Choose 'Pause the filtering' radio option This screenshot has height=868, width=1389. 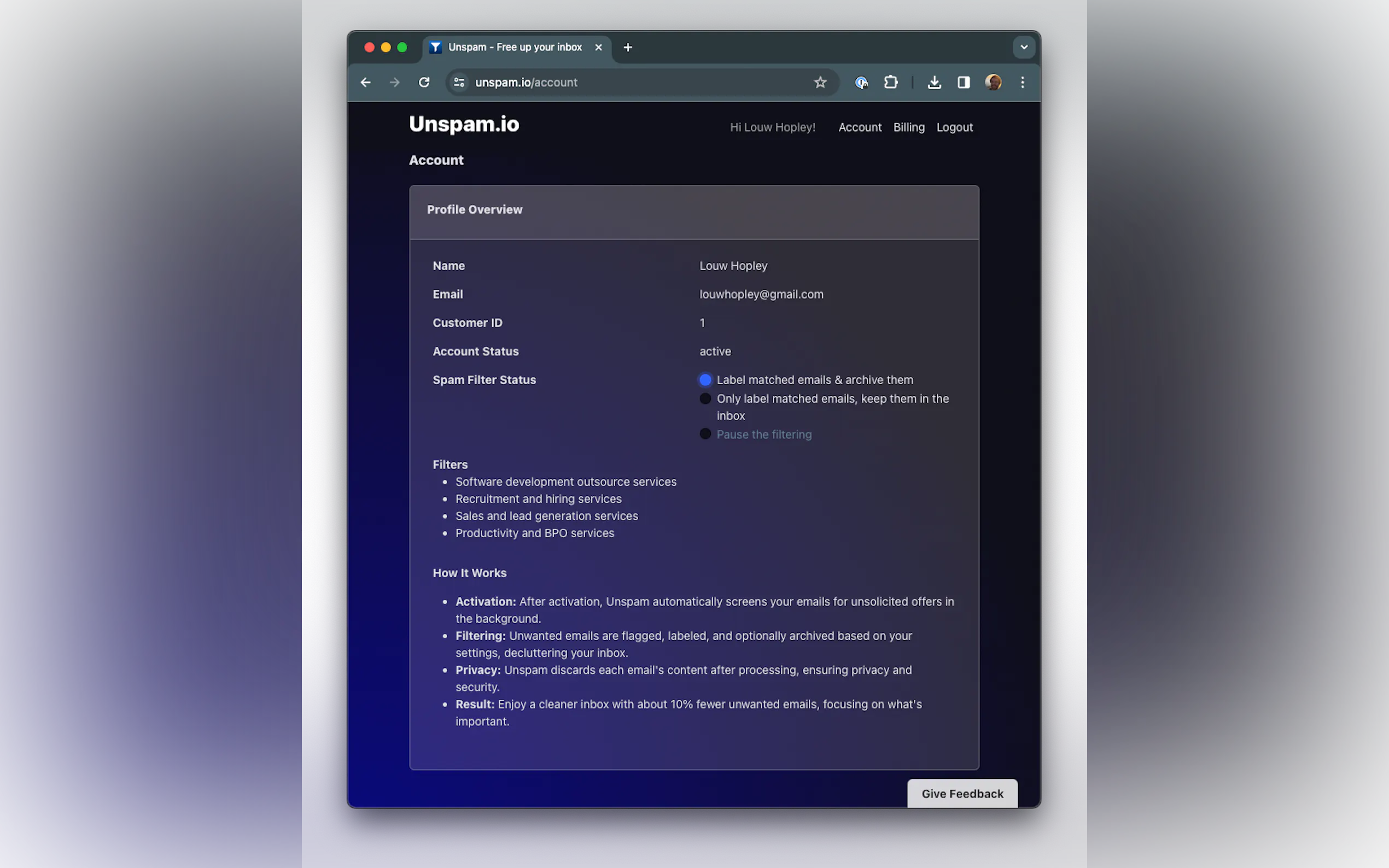(705, 433)
